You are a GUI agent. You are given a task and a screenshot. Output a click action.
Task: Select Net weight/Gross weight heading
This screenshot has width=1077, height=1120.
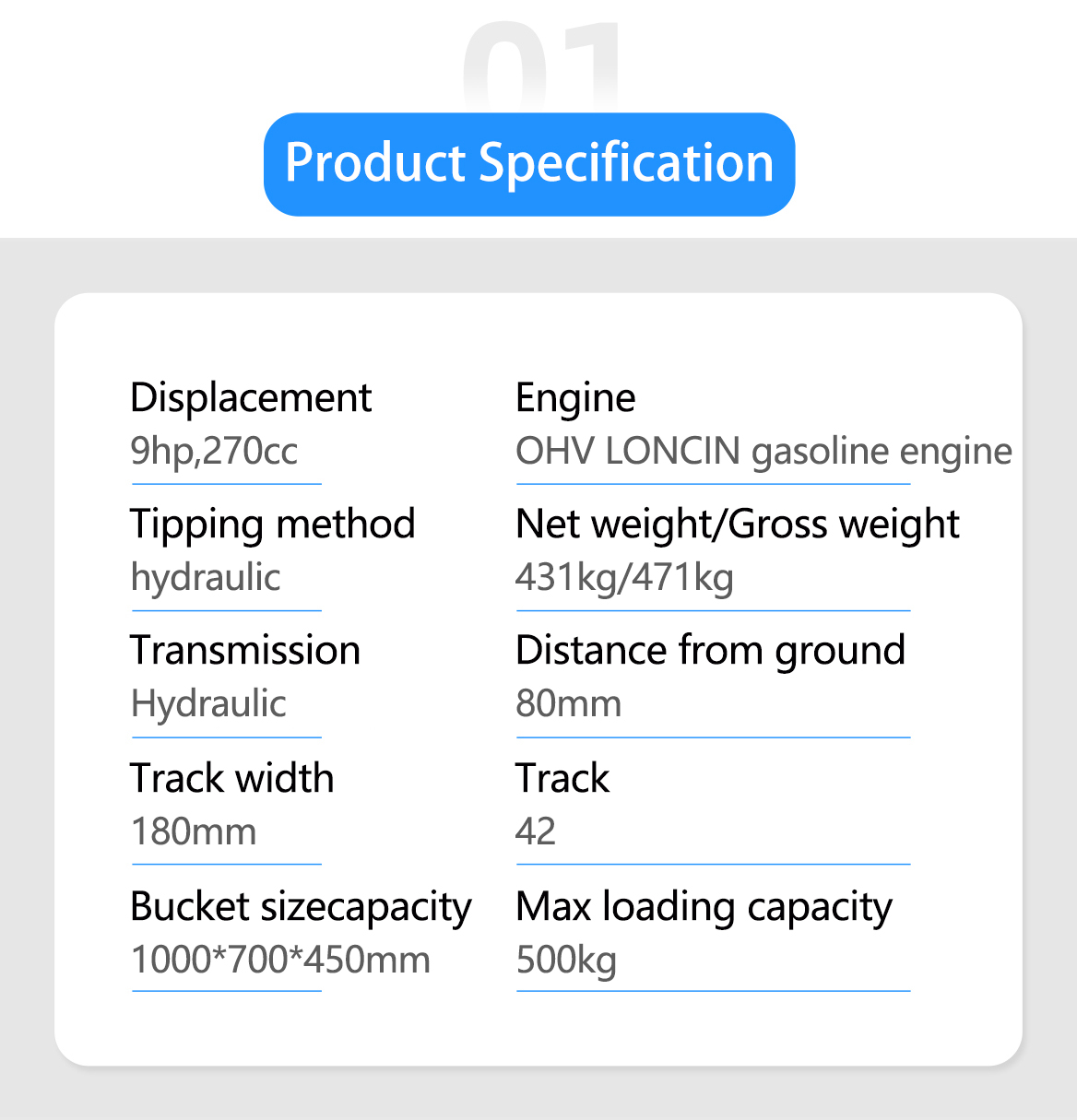click(738, 525)
